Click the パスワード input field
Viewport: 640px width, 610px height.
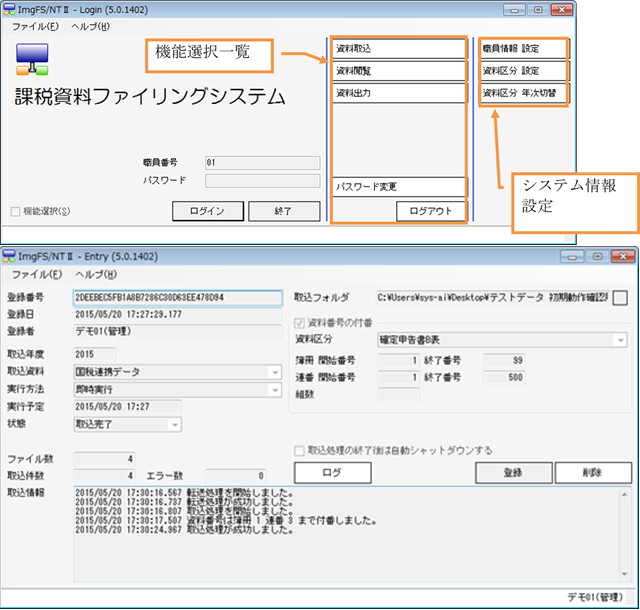click(x=262, y=181)
